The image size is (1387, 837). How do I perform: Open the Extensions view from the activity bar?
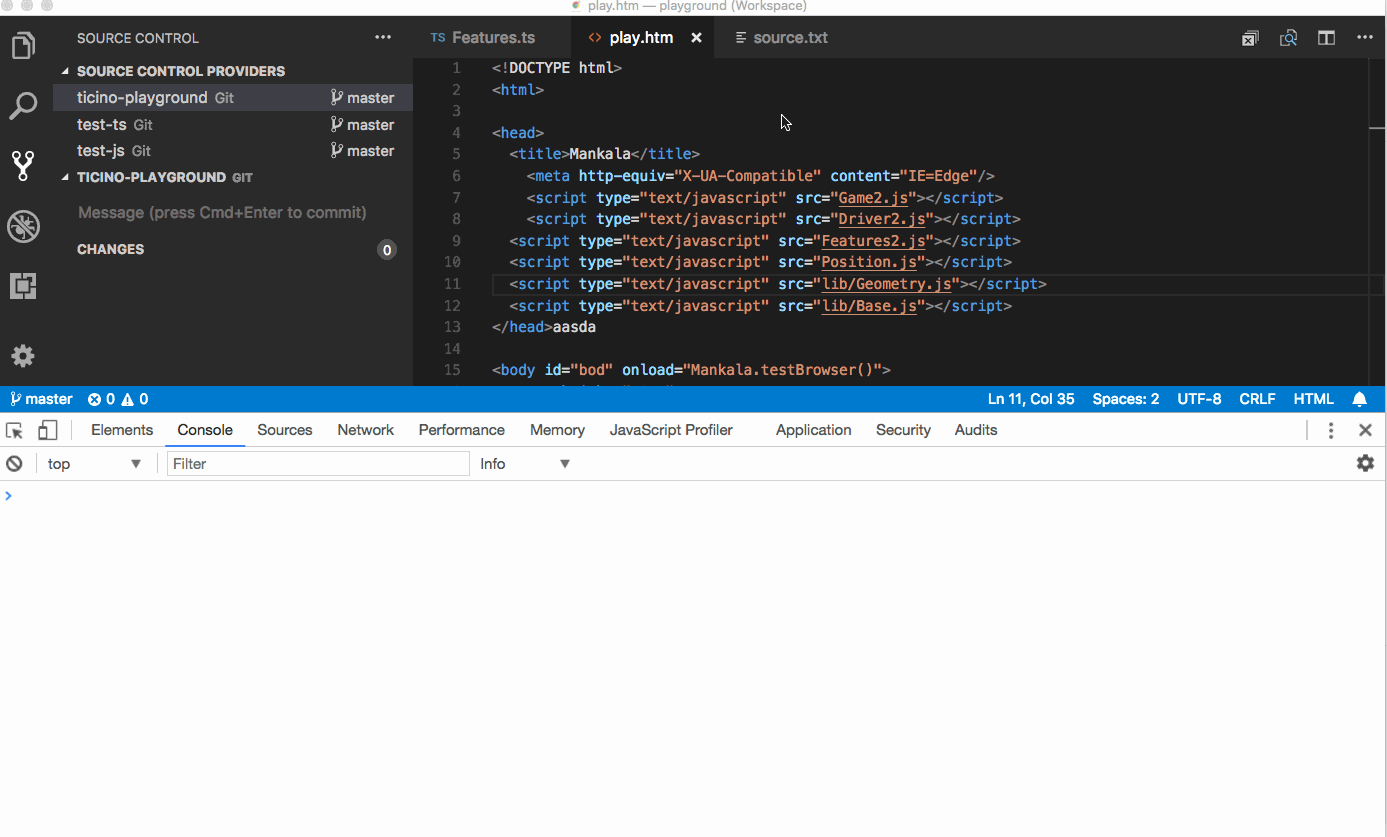pos(22,286)
